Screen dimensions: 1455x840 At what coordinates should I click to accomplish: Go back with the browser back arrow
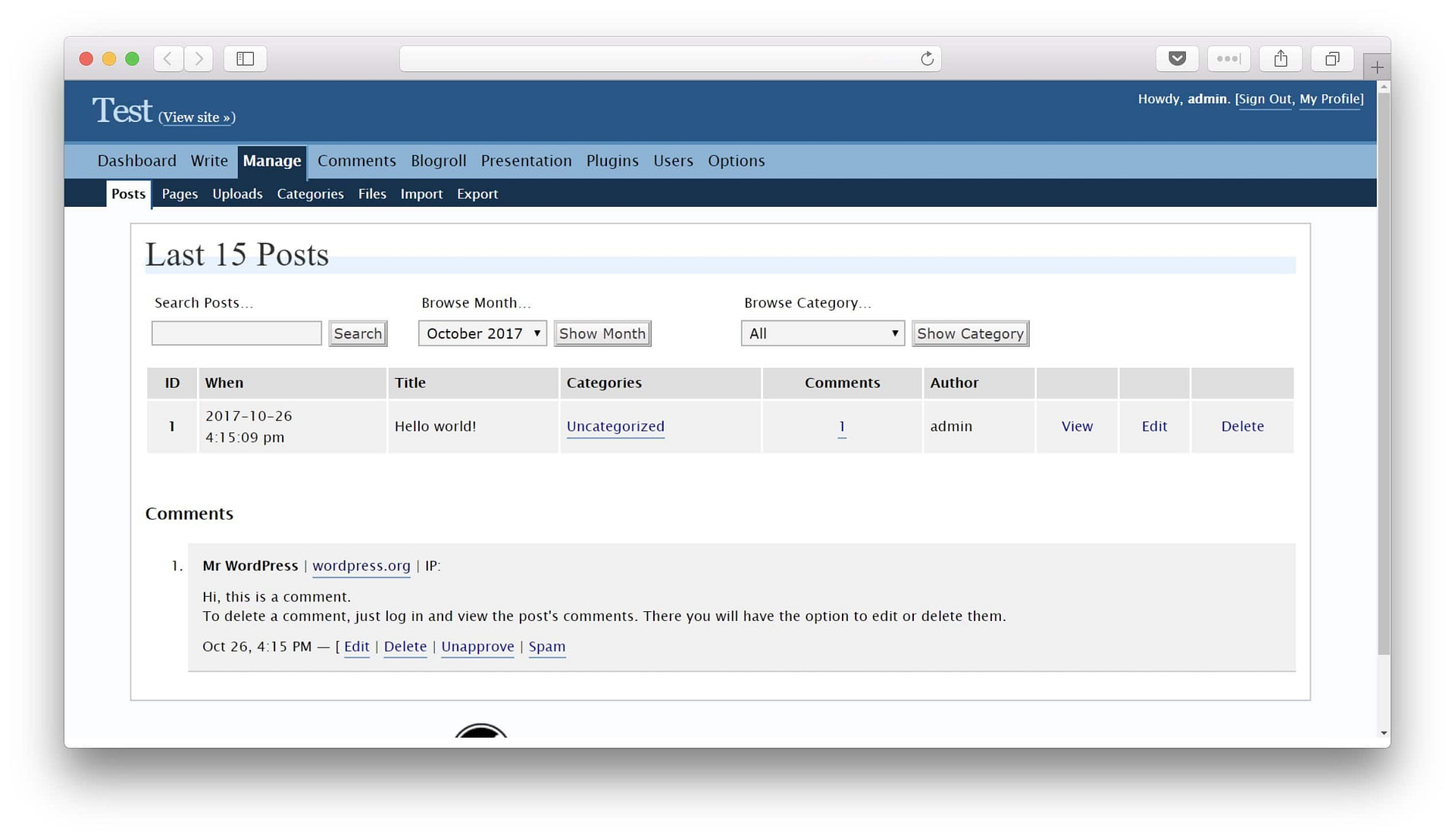(168, 58)
